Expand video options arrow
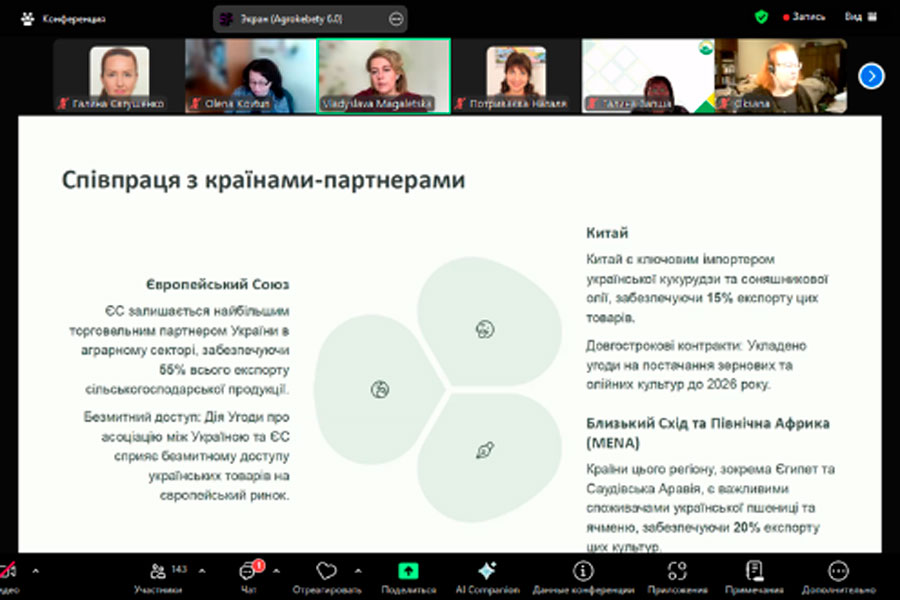The width and height of the screenshot is (900, 600). (36, 571)
